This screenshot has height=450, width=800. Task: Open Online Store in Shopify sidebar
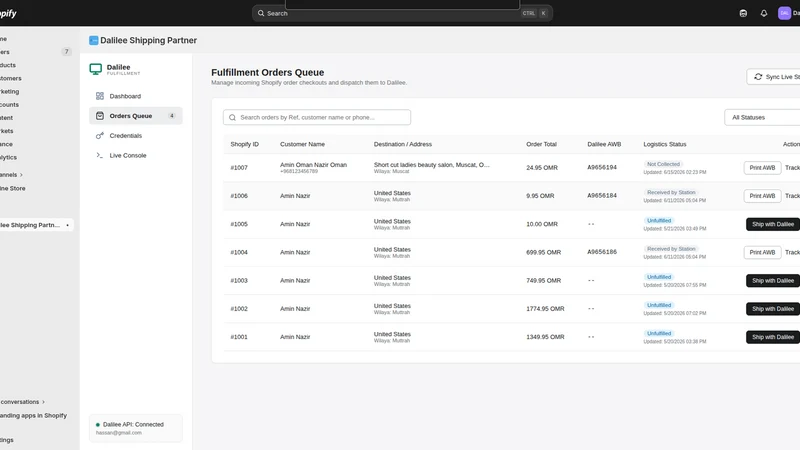coord(13,188)
